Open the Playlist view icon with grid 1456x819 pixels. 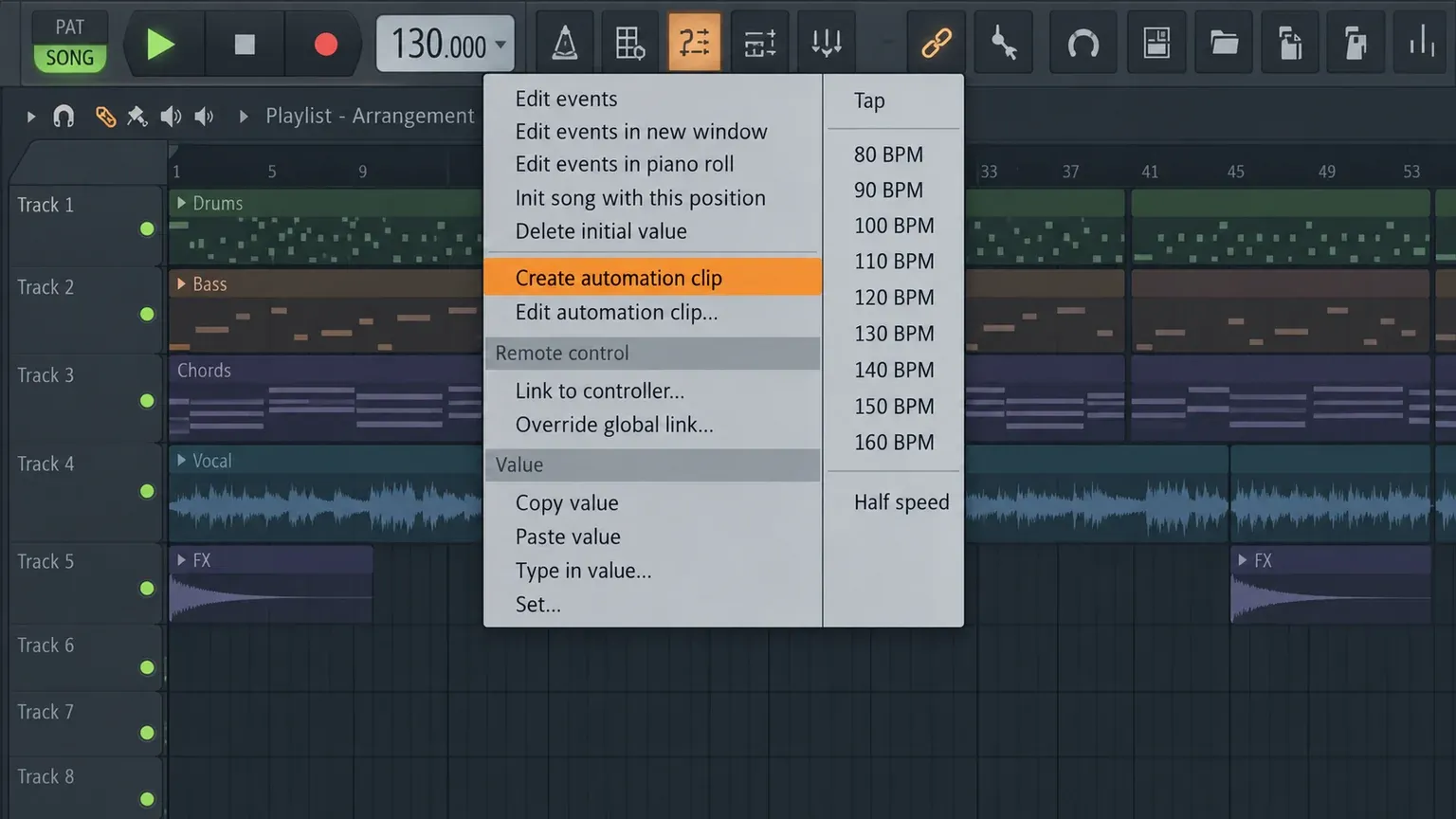coord(630,43)
